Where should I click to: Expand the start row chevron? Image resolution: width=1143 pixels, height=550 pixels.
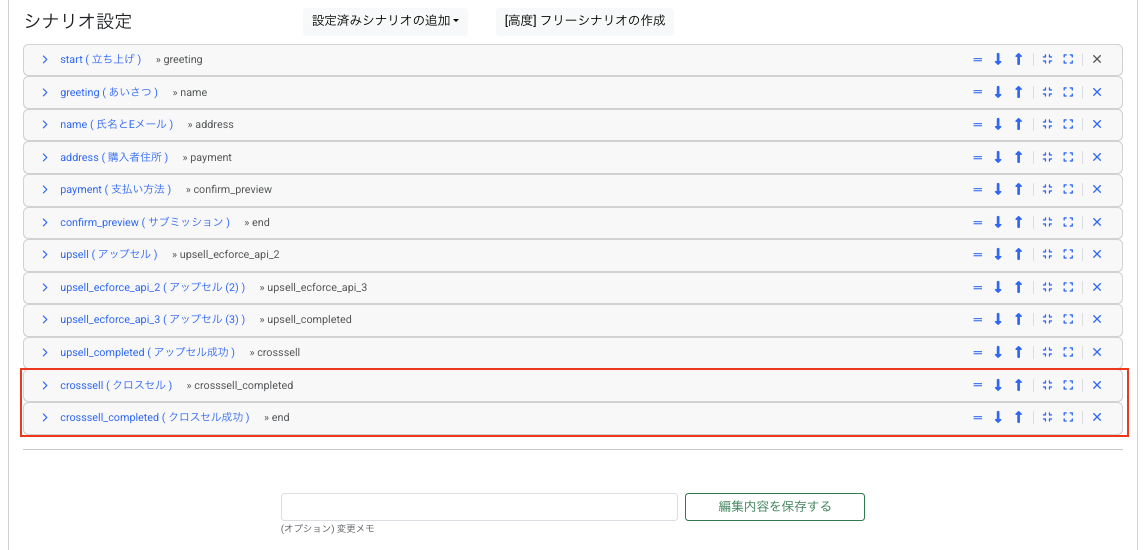44,60
